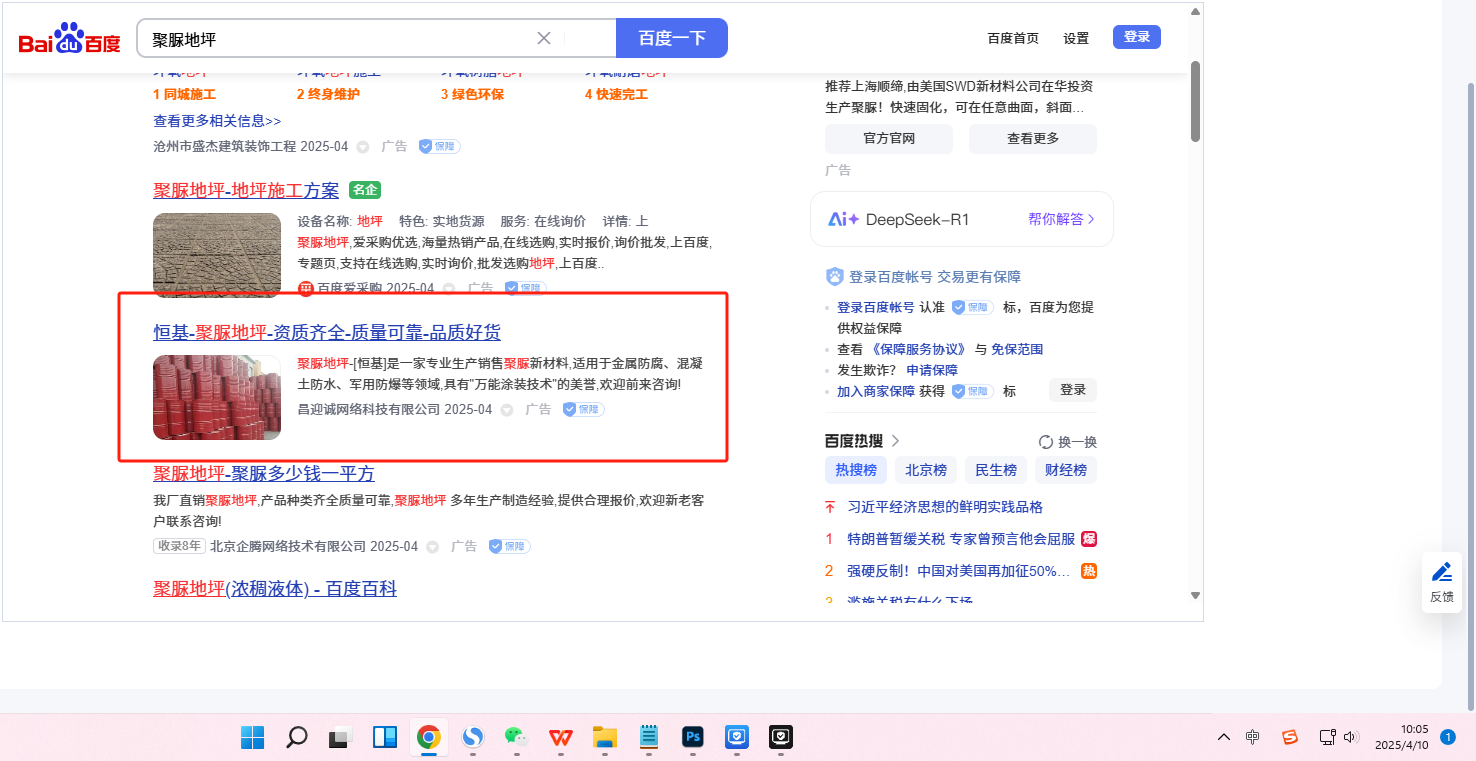This screenshot has height=761, width=1476.
Task: Toggle Chinese input mode in system tray
Action: coord(1253,738)
